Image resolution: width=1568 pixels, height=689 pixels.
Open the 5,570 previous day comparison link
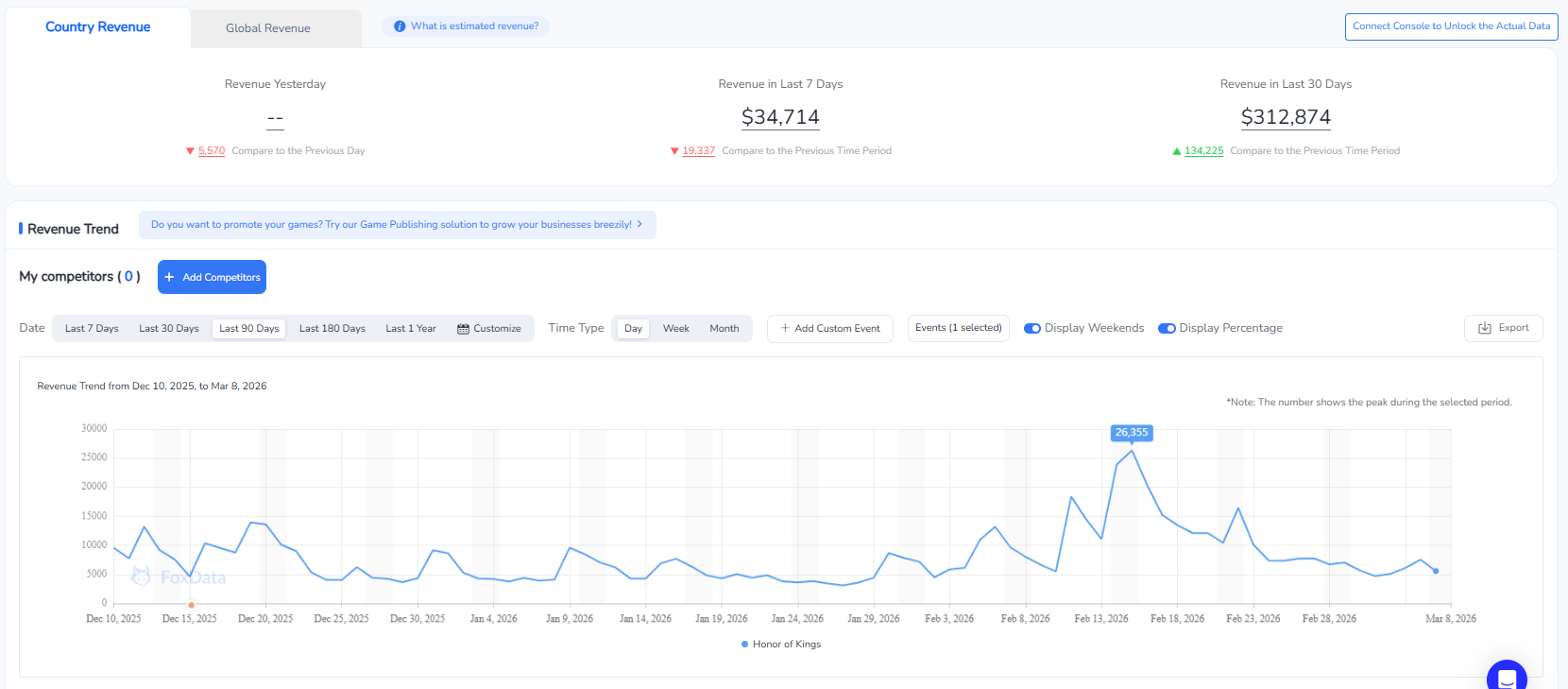(x=212, y=151)
